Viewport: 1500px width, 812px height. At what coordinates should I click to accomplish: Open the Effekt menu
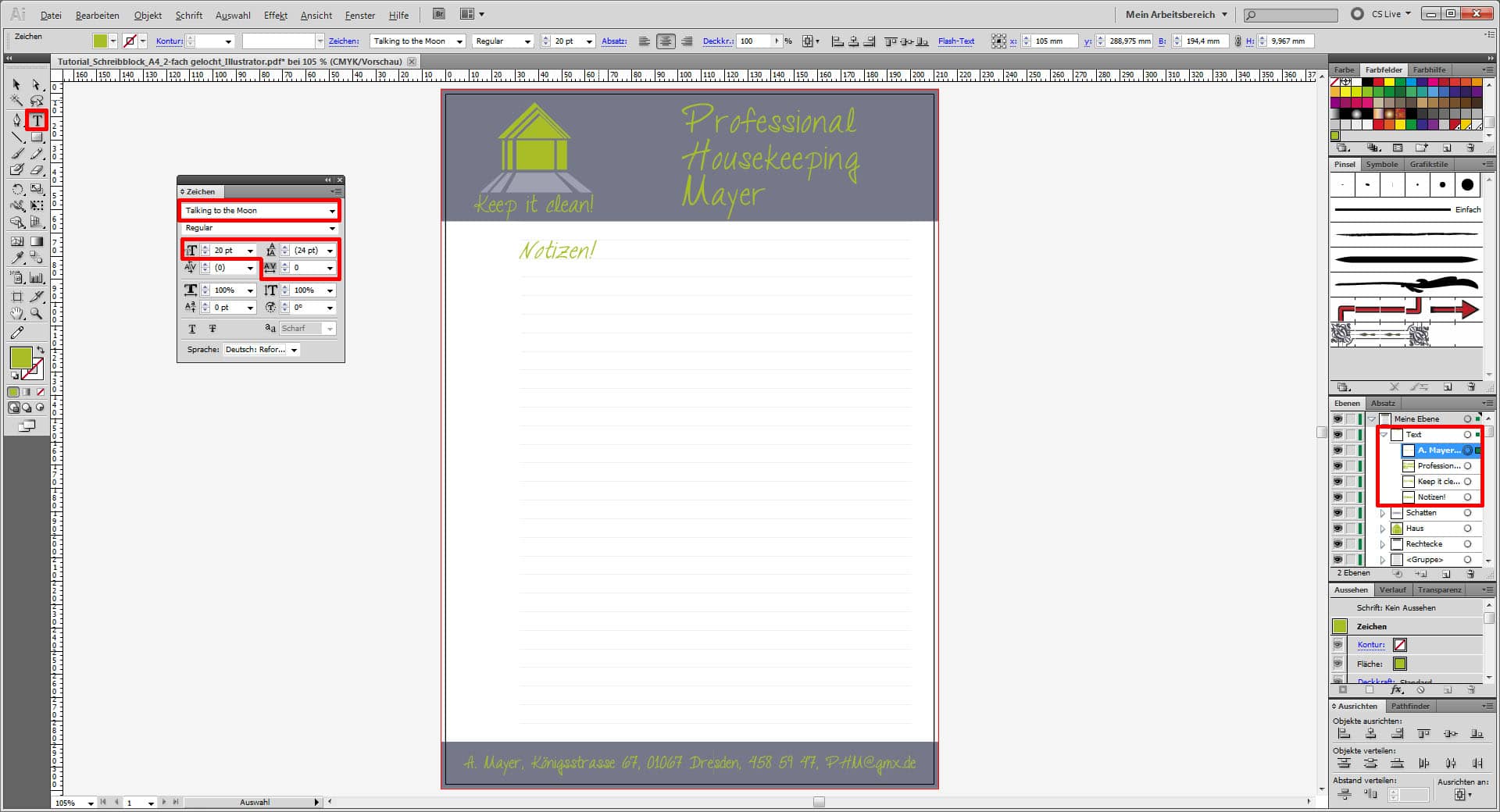[275, 15]
